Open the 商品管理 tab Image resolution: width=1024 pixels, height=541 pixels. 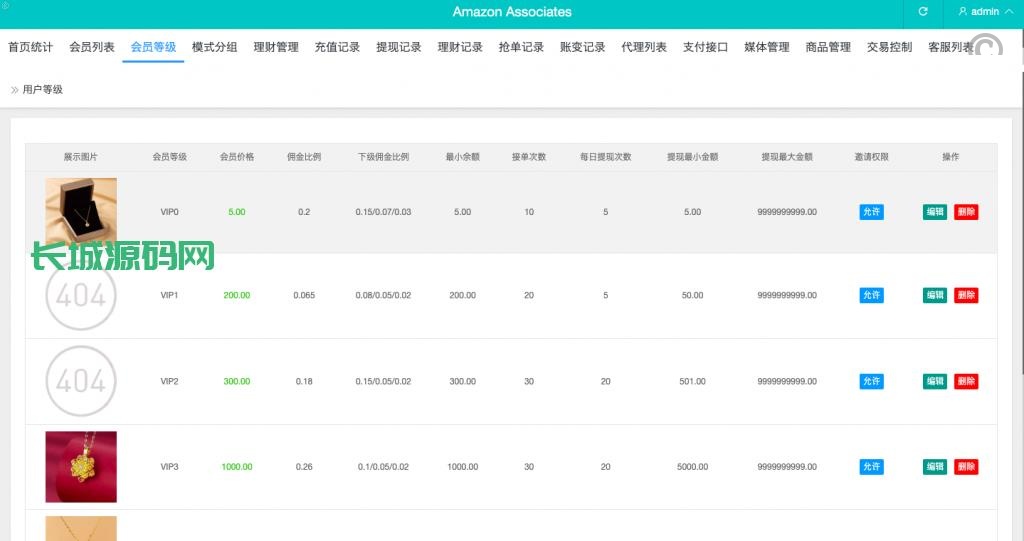[828, 47]
